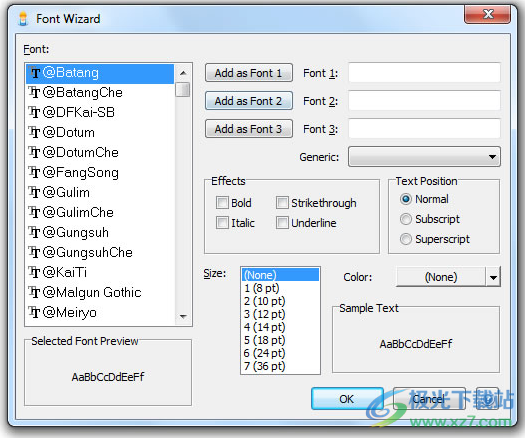Click the Font Wizard title bar icon
This screenshot has height=438, width=525.
point(23,18)
